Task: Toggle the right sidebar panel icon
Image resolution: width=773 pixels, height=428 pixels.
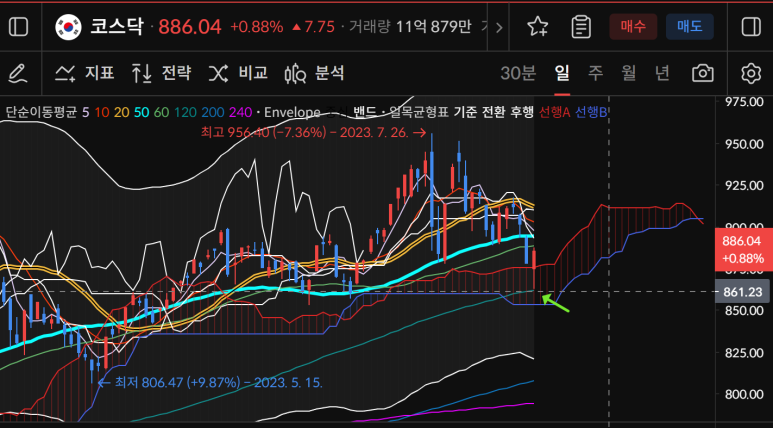Action: 751,27
